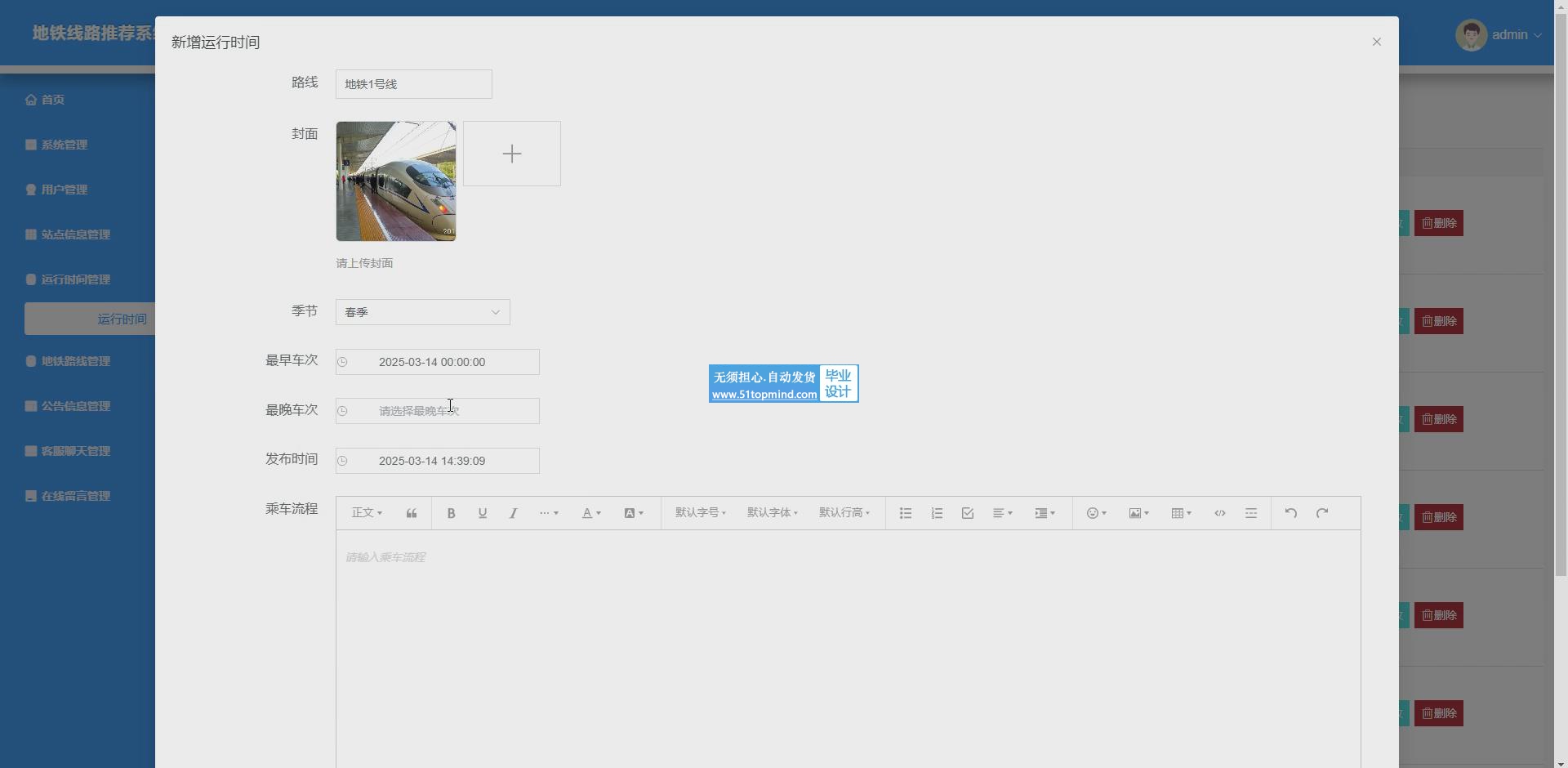Open the 默认字体 font family dropdown
1568x768 pixels.
(x=772, y=513)
